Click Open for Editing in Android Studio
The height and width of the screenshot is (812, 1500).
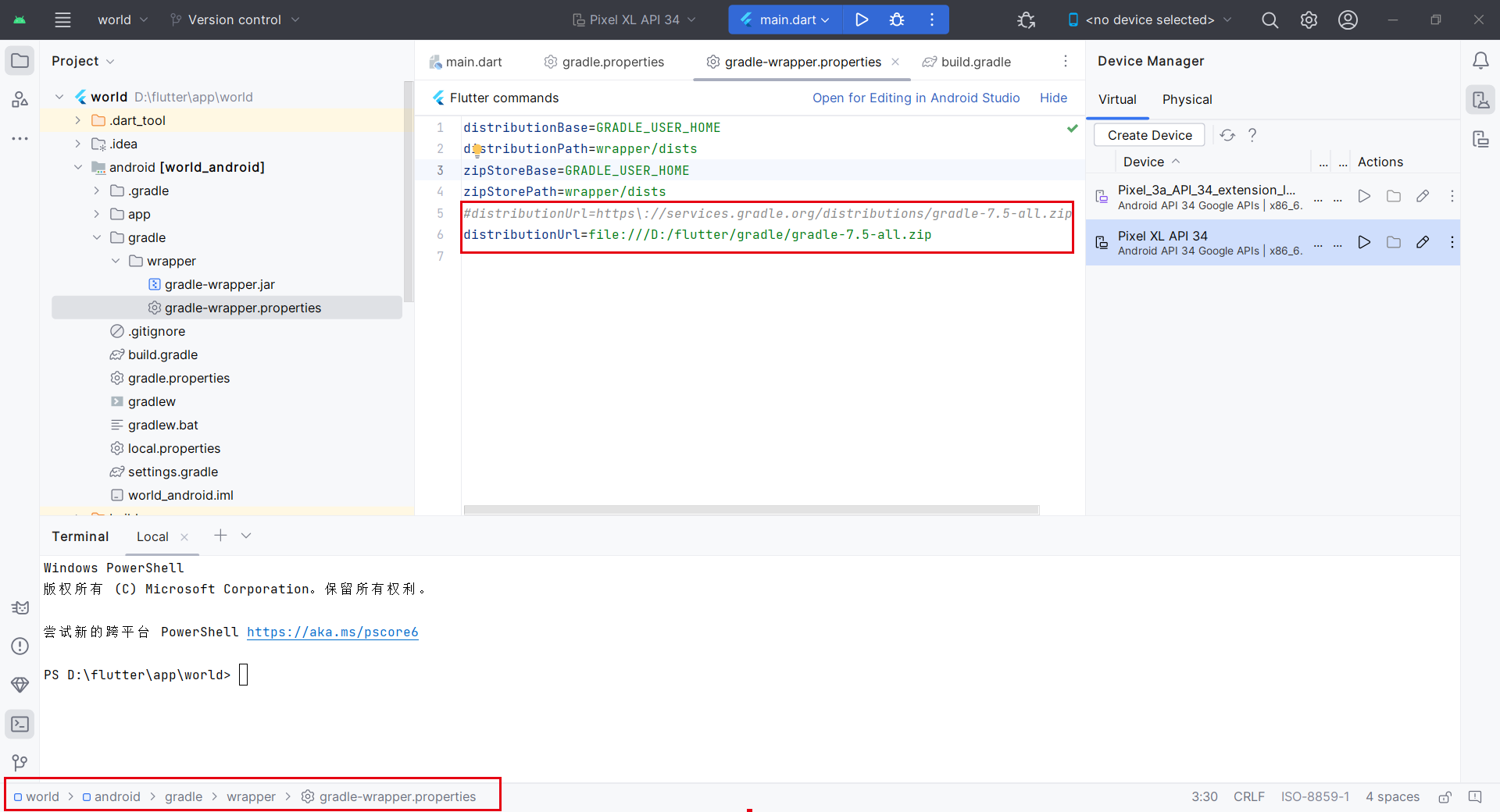pyautogui.click(x=916, y=98)
